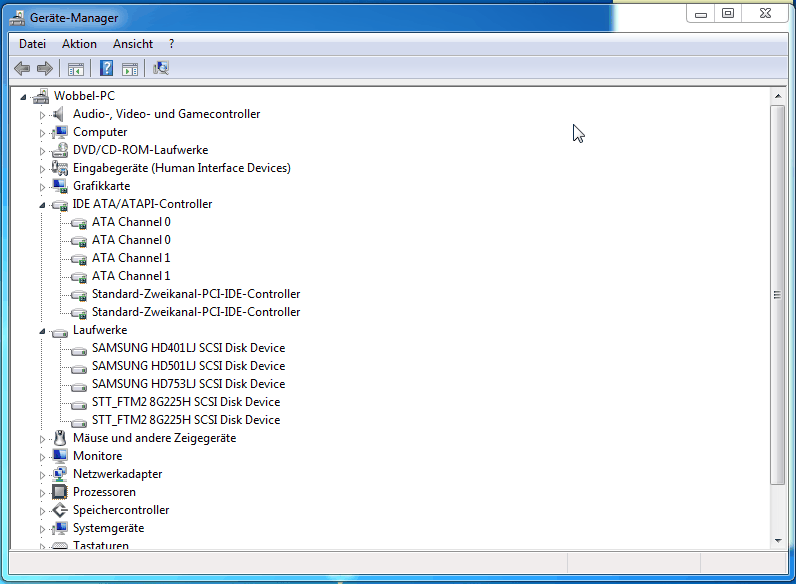Toggle the action pane toolbar icon
The image size is (796, 584).
click(x=130, y=69)
